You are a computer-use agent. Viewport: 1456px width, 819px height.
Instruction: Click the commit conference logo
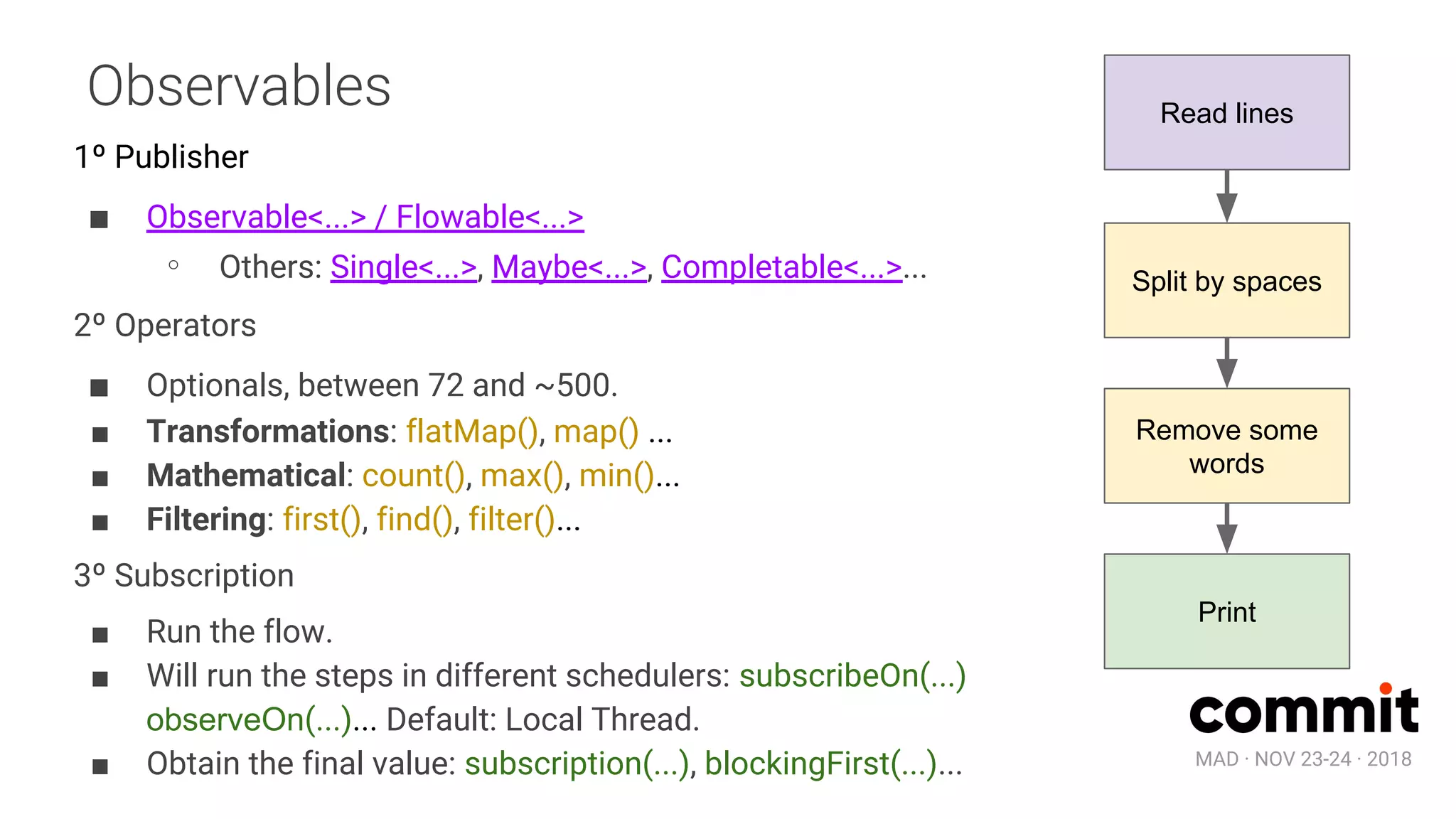click(x=1304, y=710)
